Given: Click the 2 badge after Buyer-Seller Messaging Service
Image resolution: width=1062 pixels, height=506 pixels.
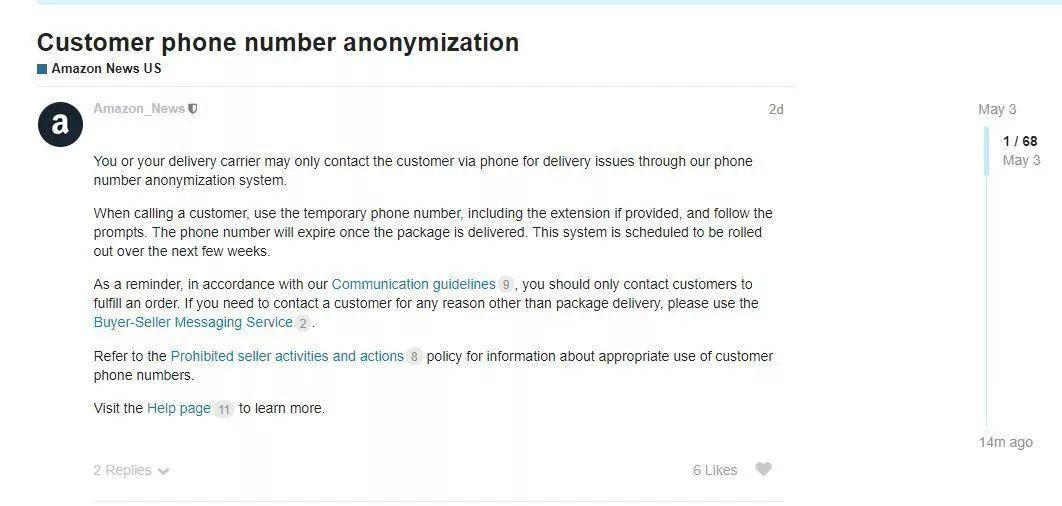Looking at the screenshot, I should pos(303,323).
